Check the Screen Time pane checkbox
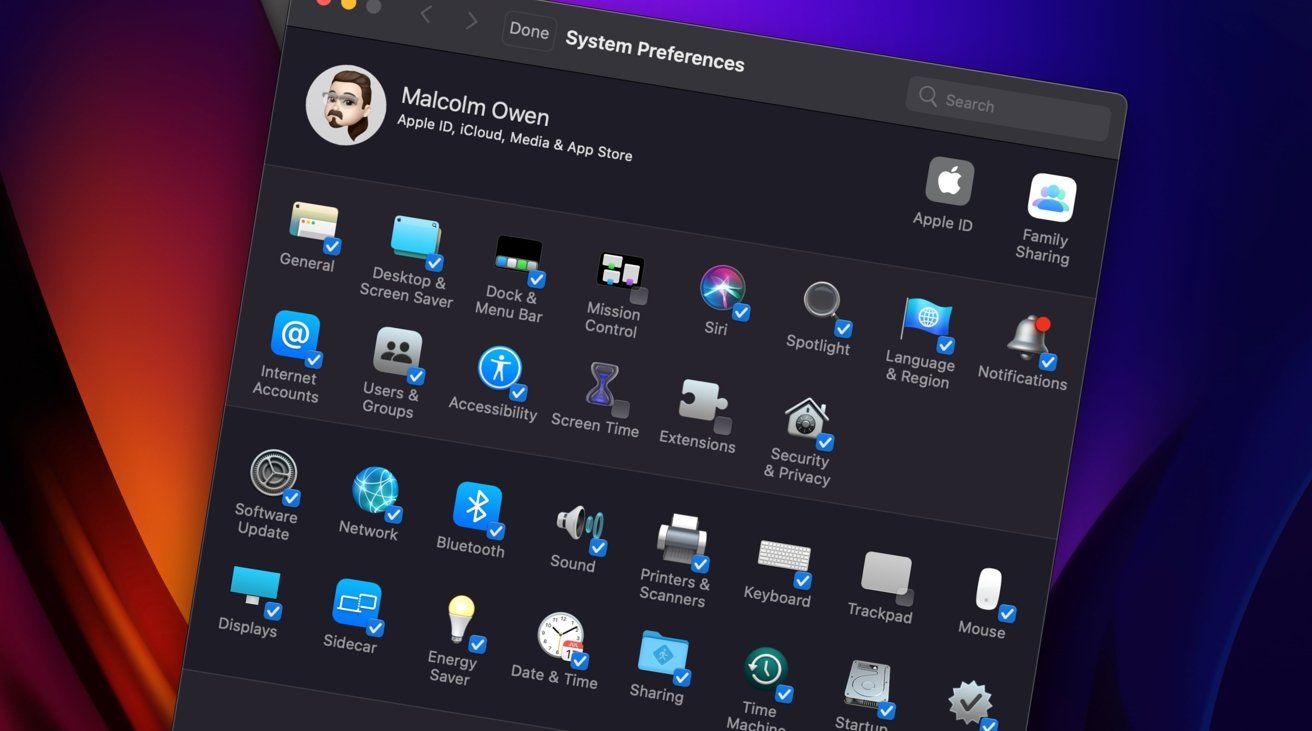1312x731 pixels. pos(620,408)
